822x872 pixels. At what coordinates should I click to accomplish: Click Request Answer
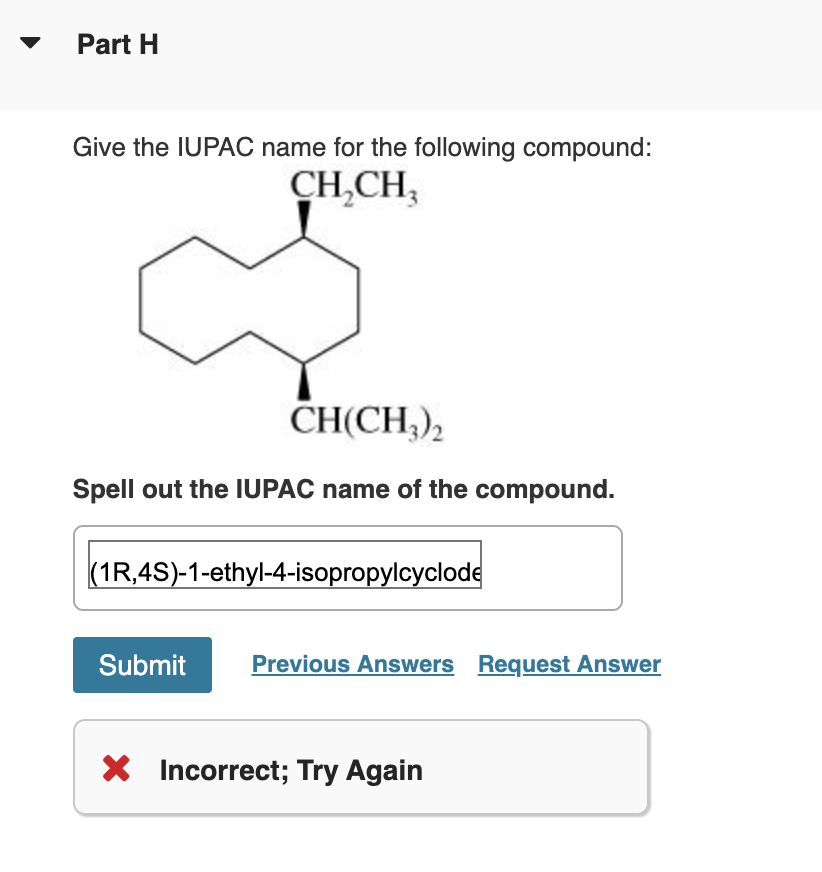pyautogui.click(x=569, y=664)
